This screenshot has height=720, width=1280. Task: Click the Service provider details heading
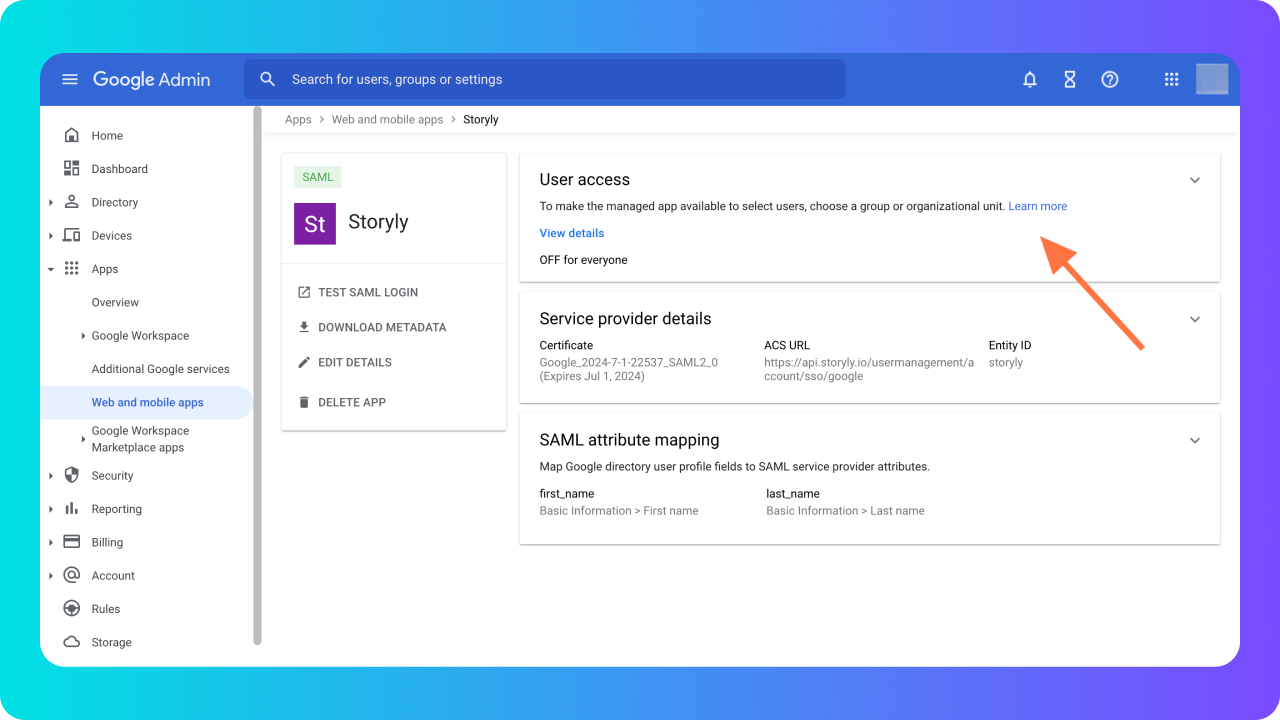click(x=625, y=319)
